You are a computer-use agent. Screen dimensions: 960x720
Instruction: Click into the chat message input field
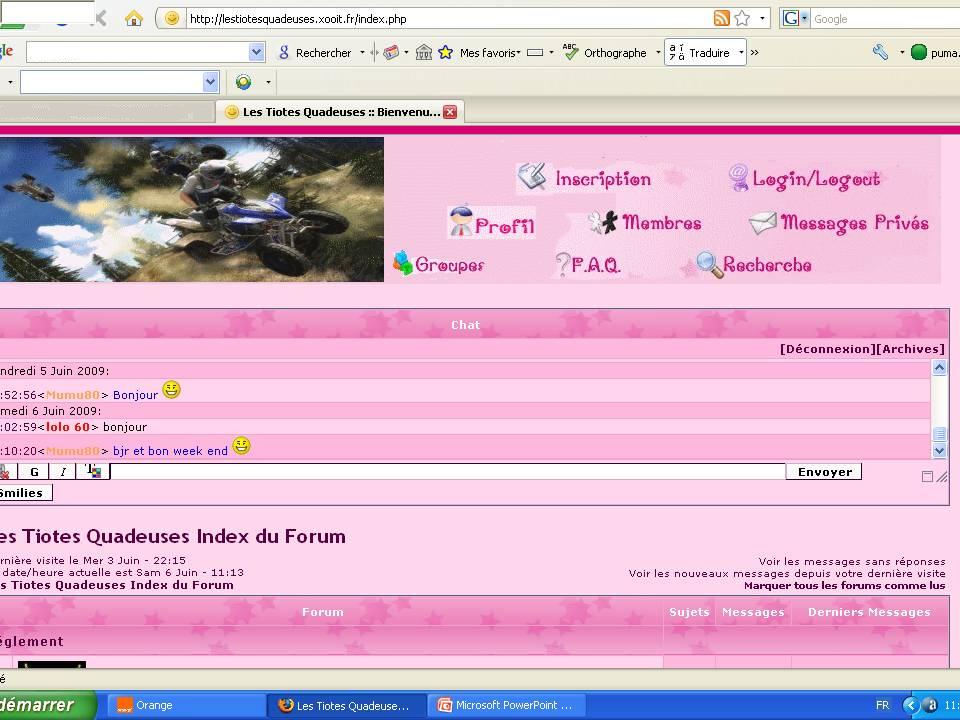(447, 472)
